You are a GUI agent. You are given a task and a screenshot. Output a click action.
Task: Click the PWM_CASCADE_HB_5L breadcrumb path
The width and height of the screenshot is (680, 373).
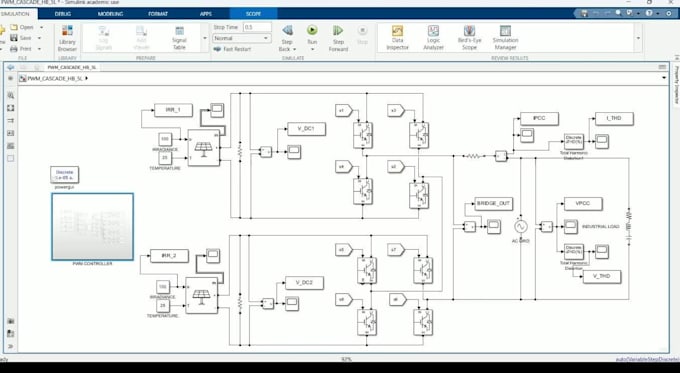[x=55, y=79]
